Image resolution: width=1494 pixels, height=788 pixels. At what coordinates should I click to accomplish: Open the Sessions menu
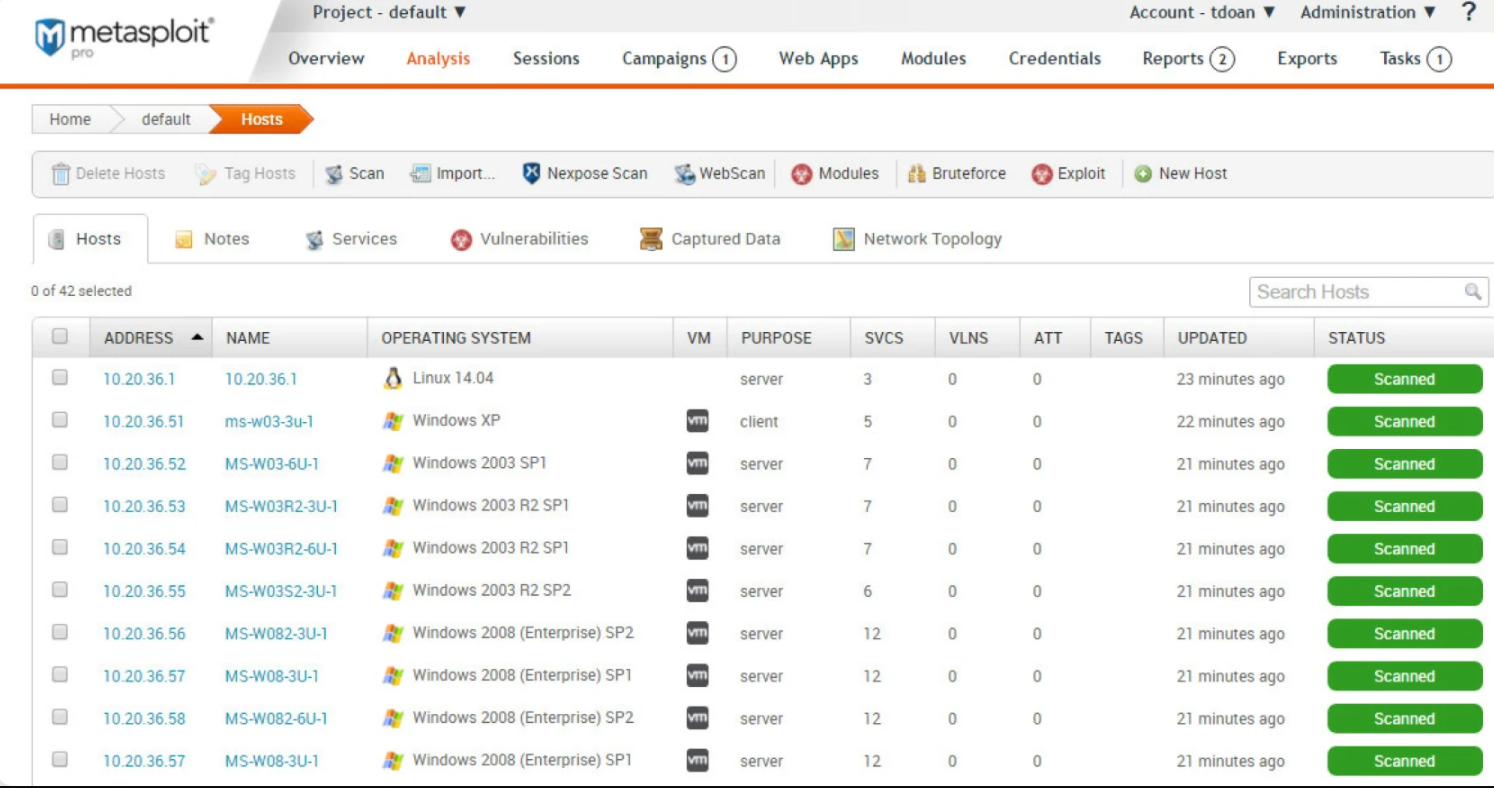pyautogui.click(x=546, y=59)
